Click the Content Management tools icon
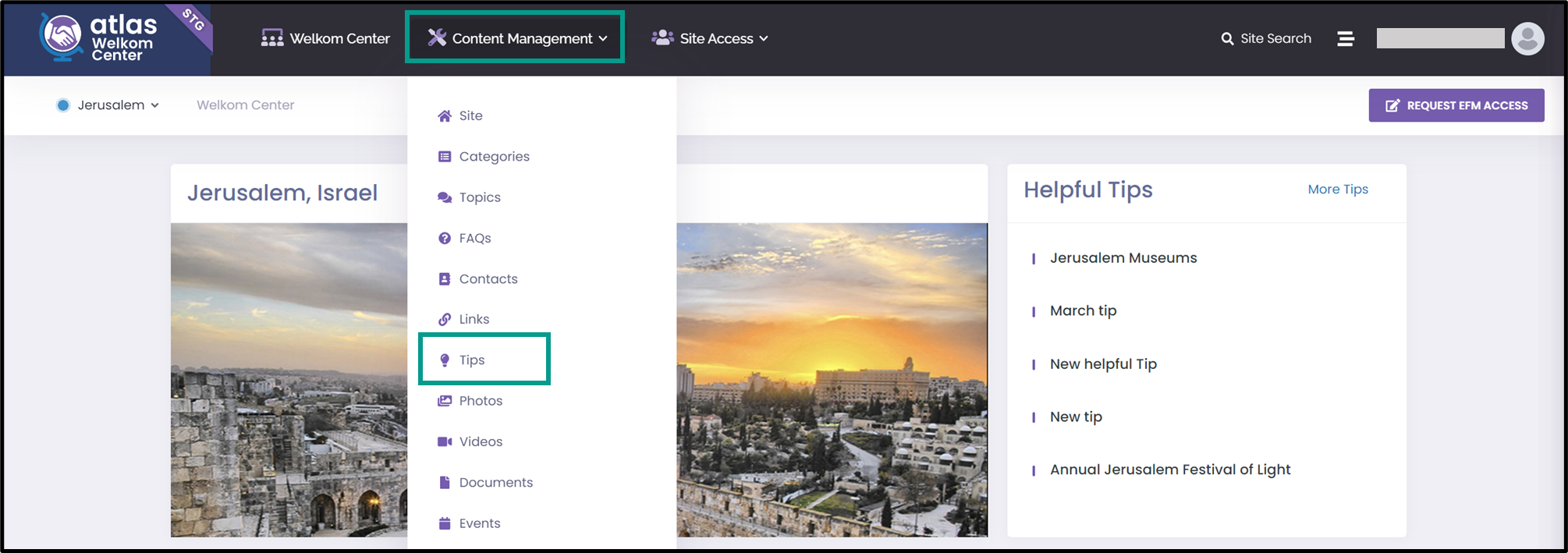This screenshot has width=1568, height=553. coord(437,37)
